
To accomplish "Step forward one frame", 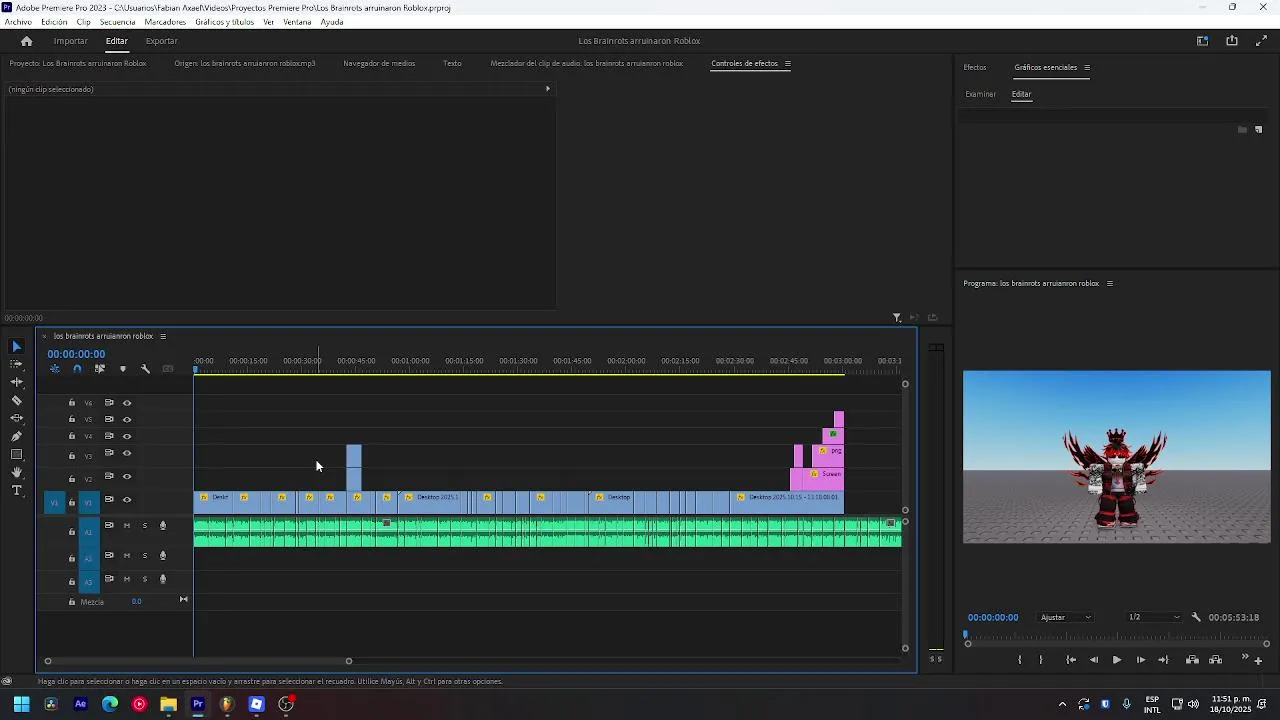I will (x=1140, y=660).
